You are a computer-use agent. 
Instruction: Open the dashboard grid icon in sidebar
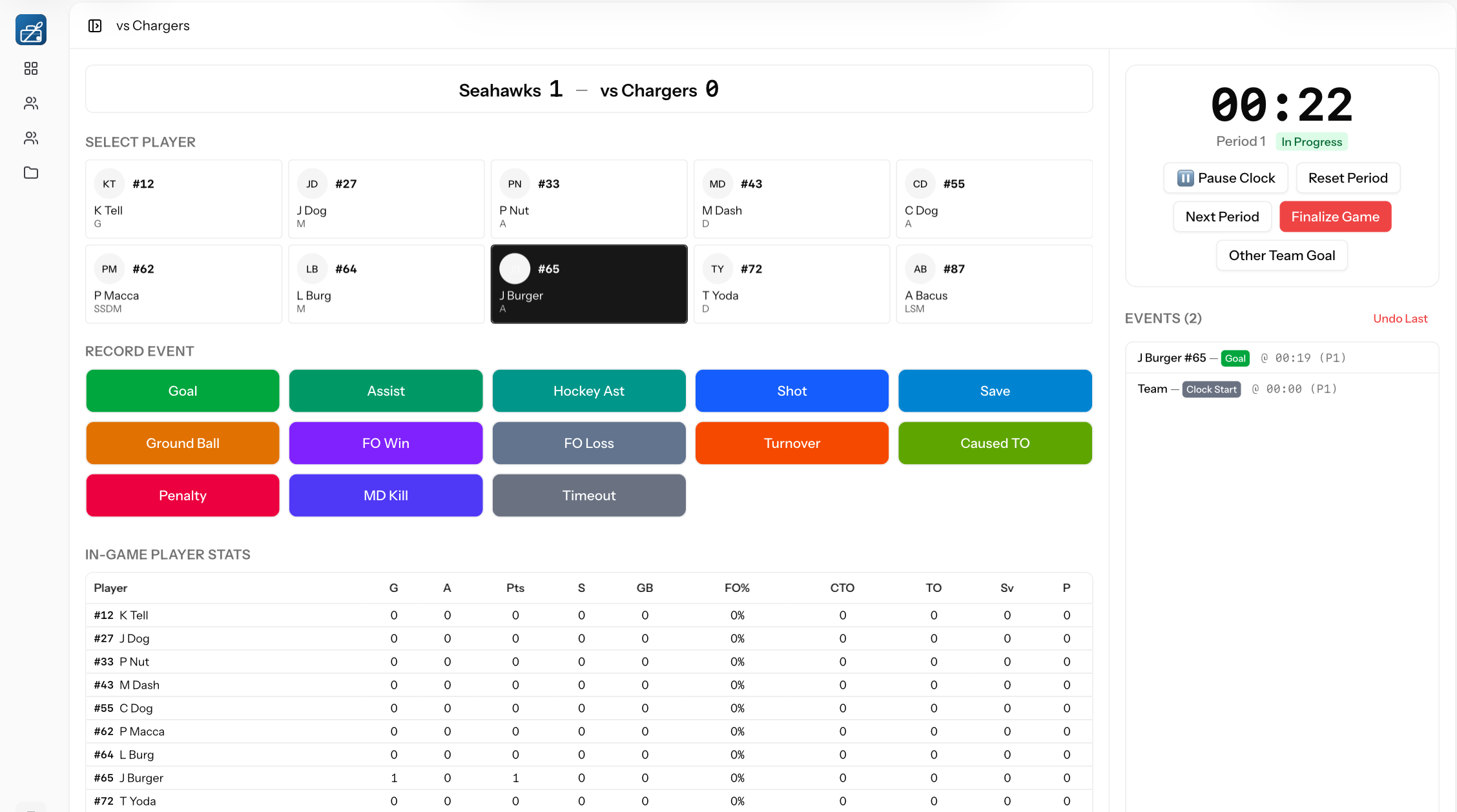pos(30,68)
